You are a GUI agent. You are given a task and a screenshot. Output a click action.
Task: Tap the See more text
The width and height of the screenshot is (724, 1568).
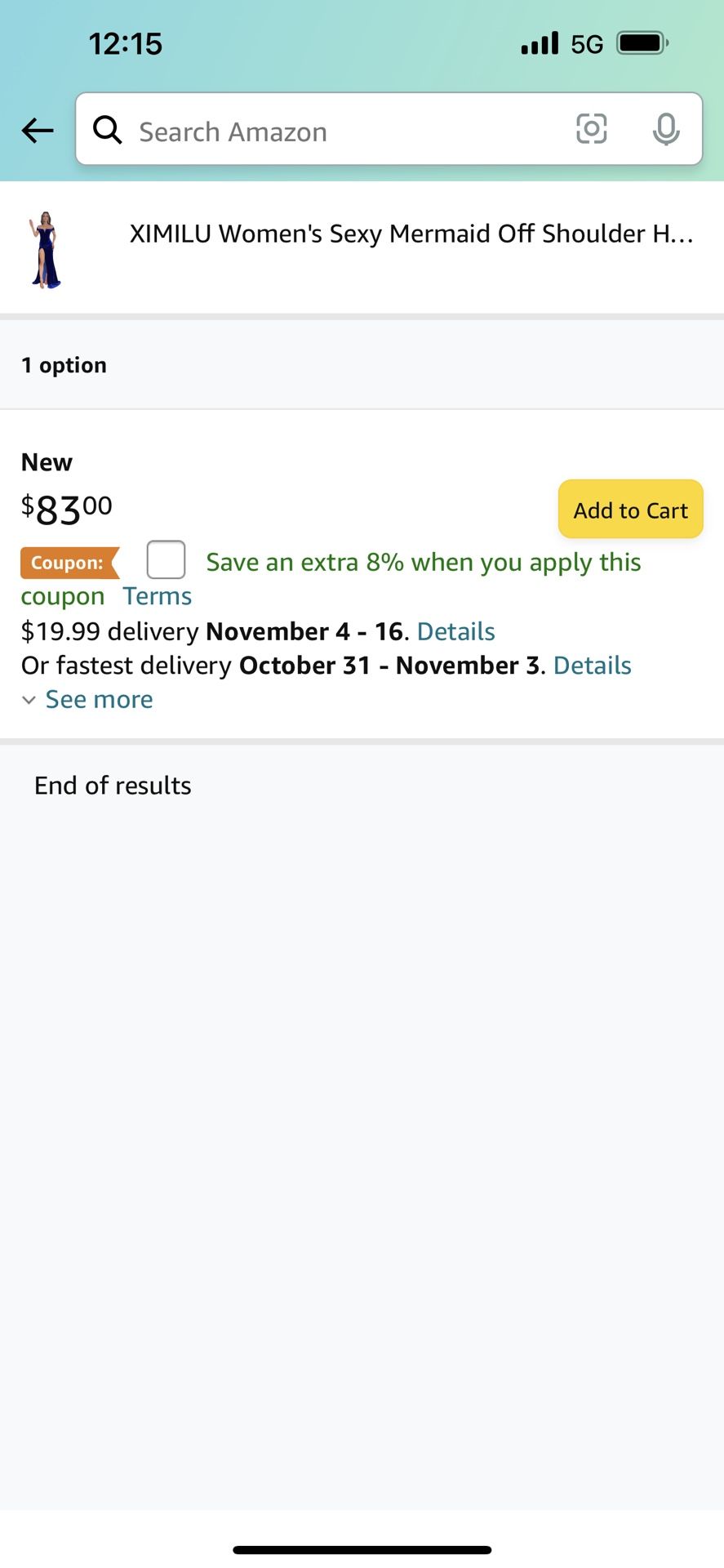coord(99,700)
